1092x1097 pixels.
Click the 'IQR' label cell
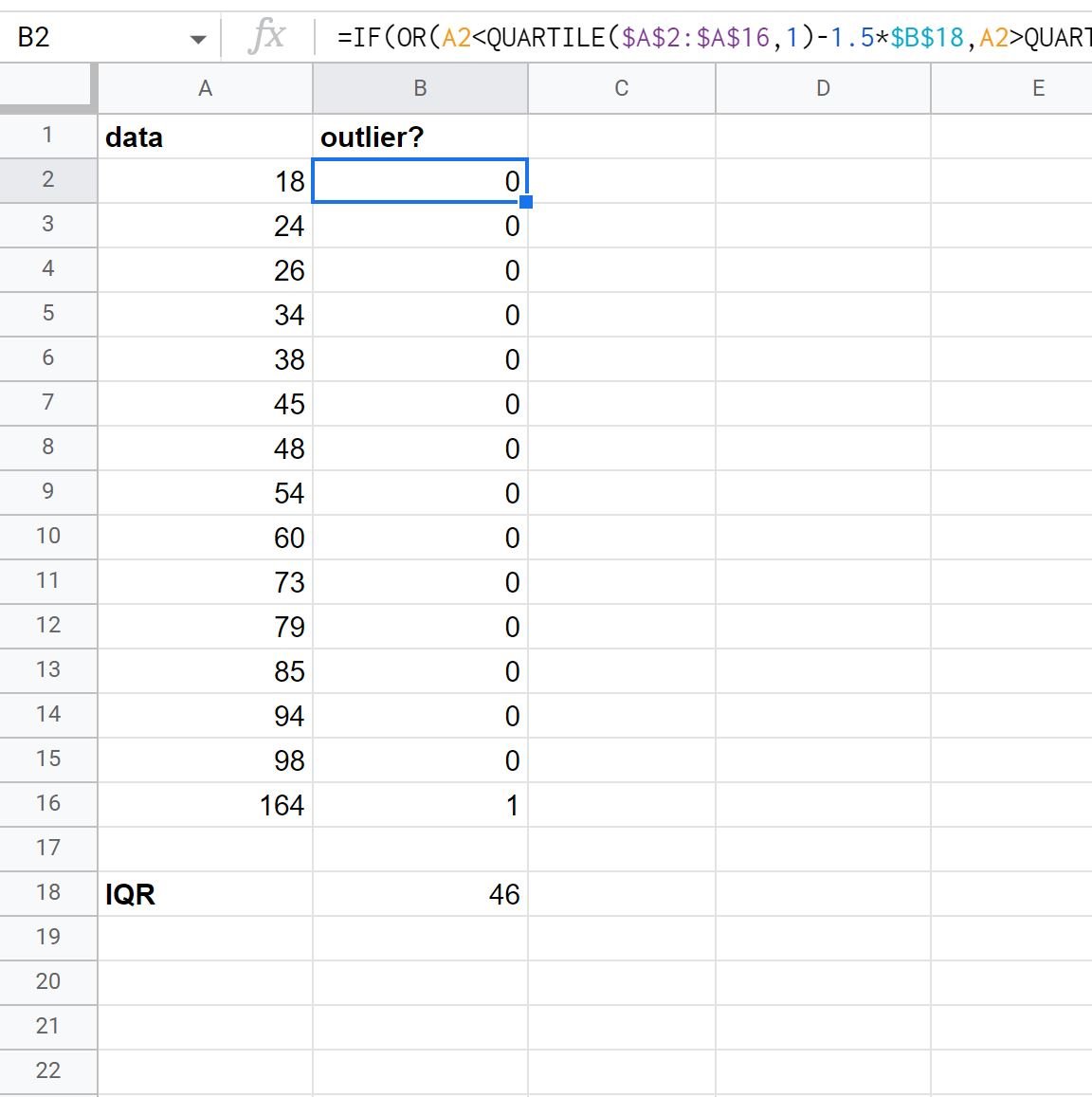(x=205, y=893)
